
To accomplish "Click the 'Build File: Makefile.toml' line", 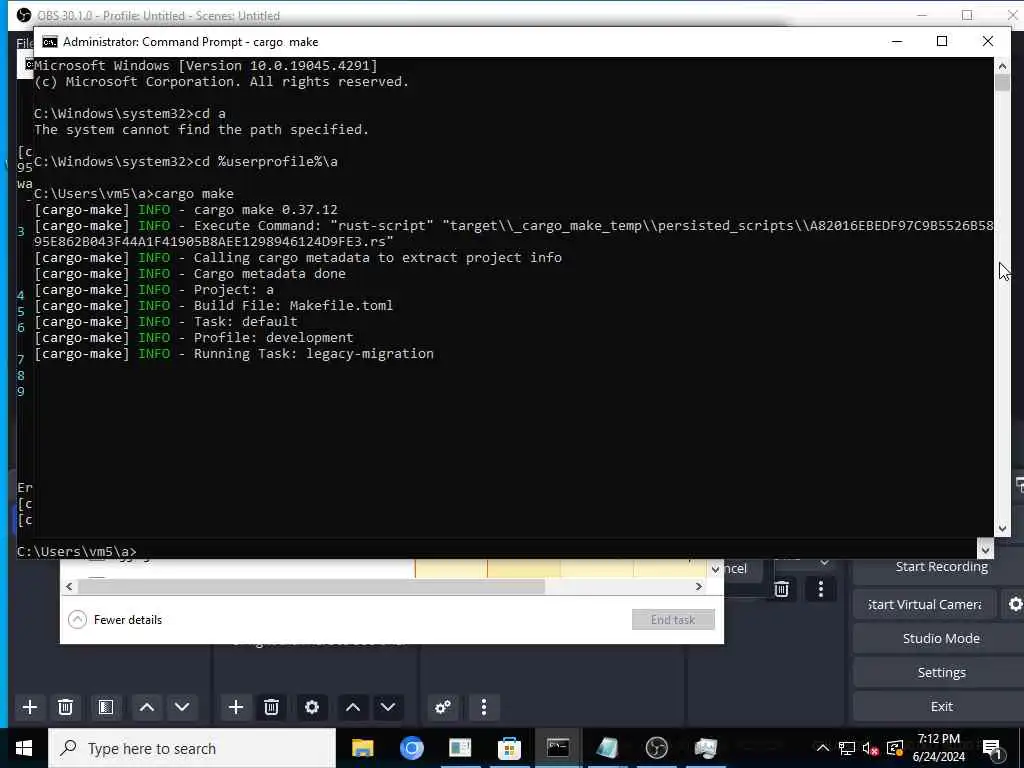I will coord(214,306).
